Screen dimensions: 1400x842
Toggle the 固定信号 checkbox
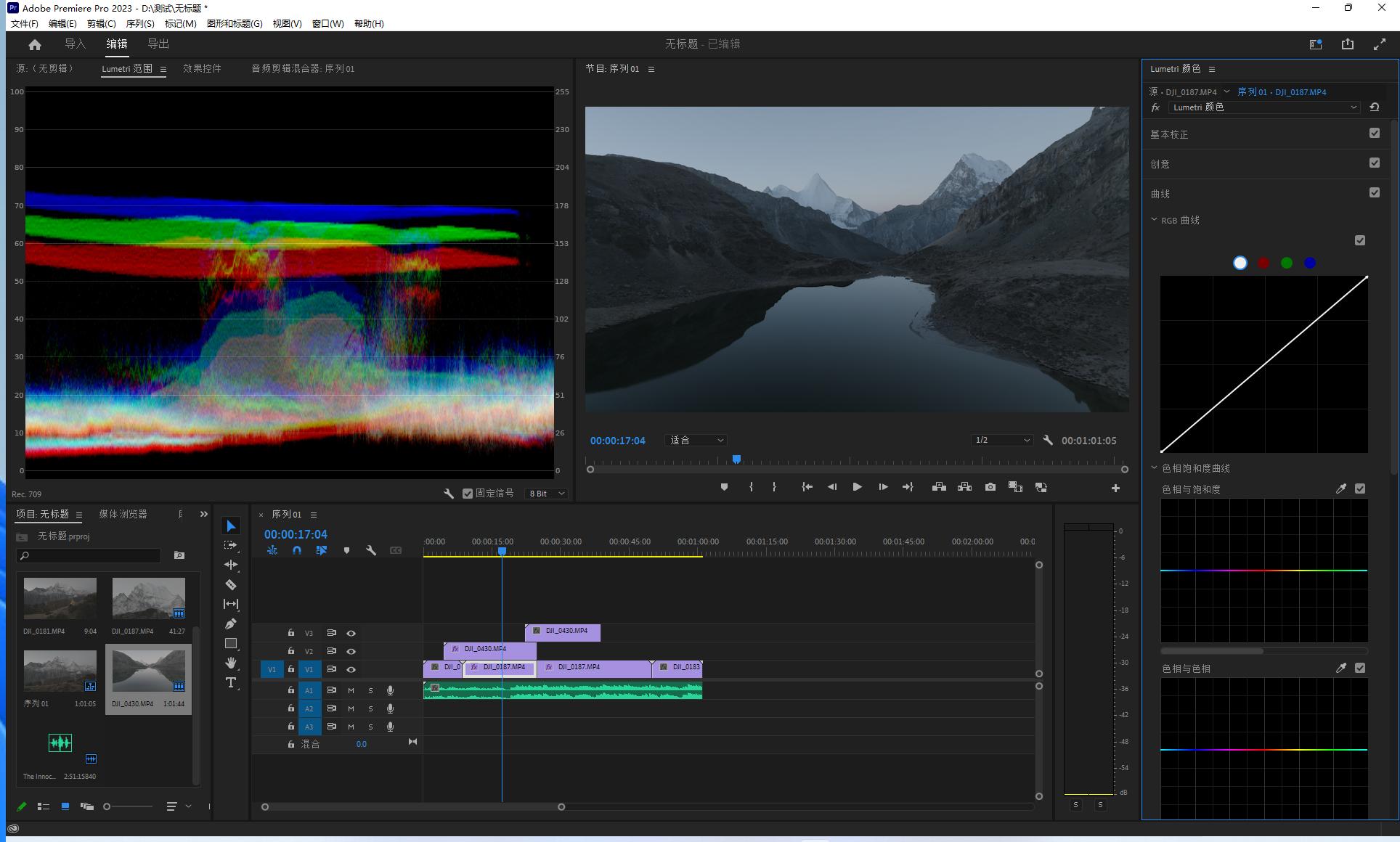pos(468,494)
